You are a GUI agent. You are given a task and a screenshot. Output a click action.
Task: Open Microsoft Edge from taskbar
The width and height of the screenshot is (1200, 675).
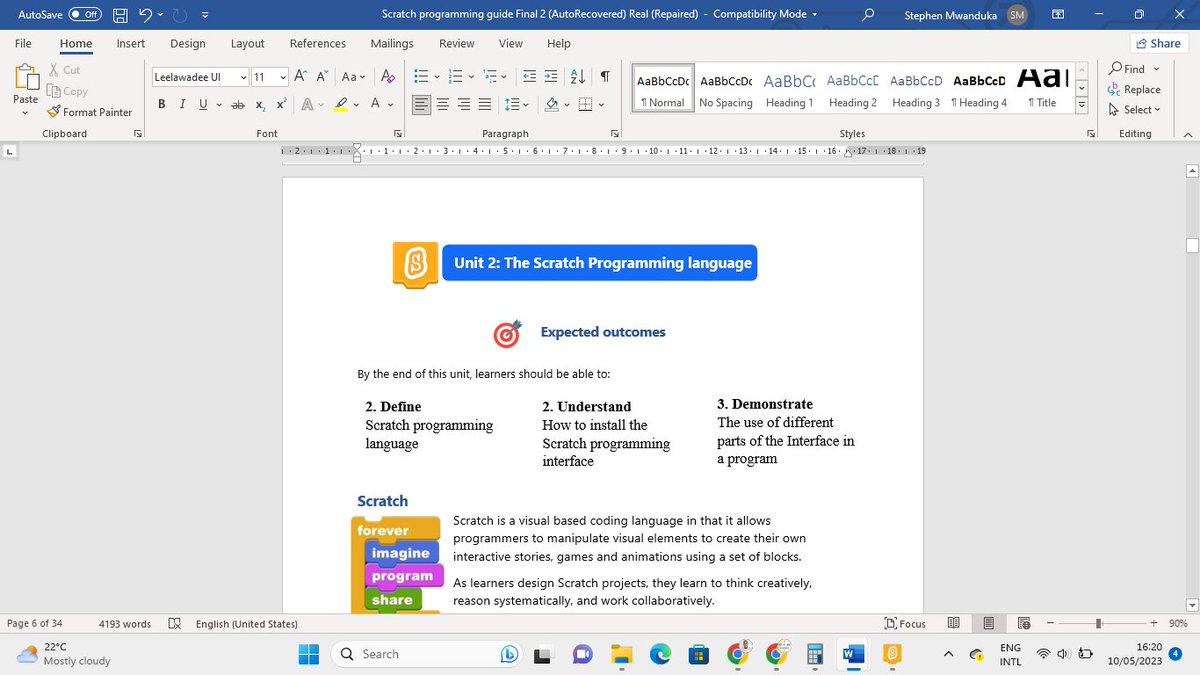661,654
